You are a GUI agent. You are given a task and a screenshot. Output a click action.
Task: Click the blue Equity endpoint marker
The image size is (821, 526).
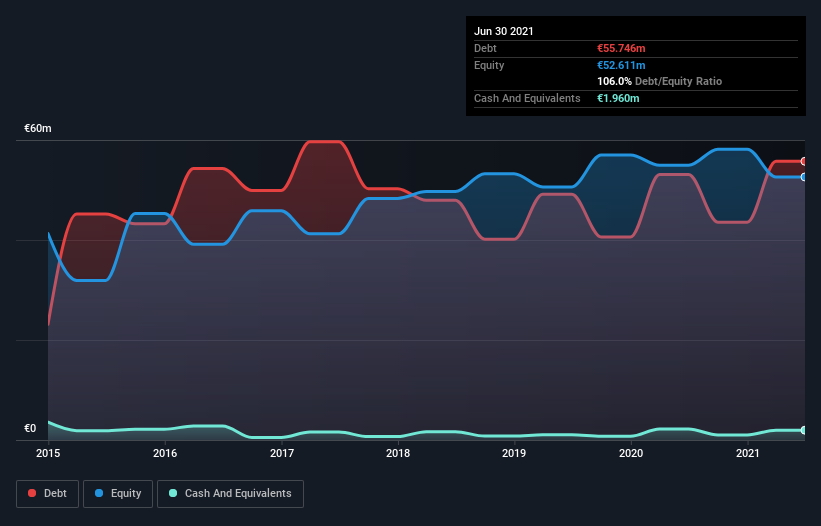pyautogui.click(x=804, y=177)
